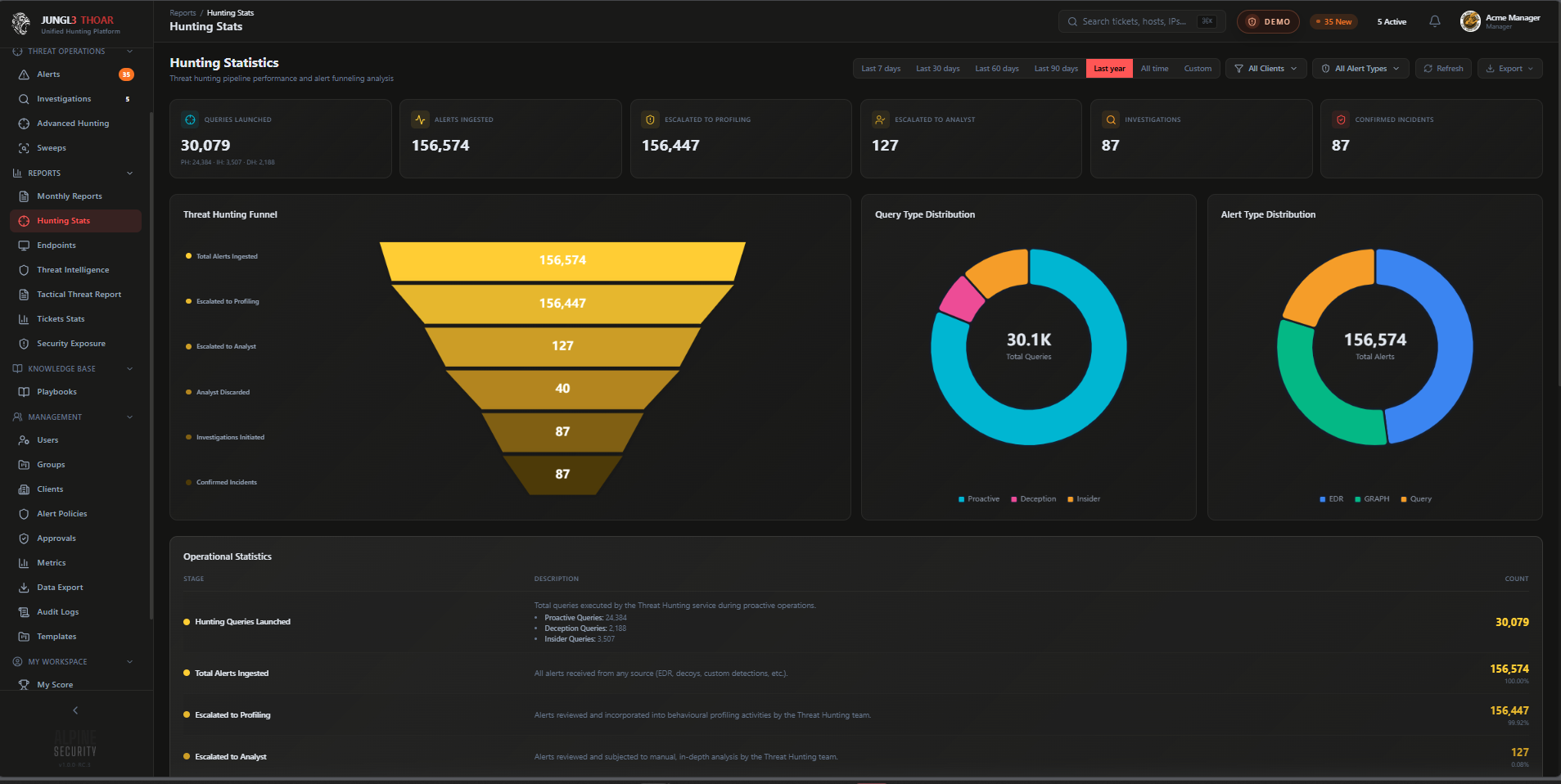The height and width of the screenshot is (784, 1561).
Task: Toggle EDR series in Alert Type legend
Action: 1332,499
